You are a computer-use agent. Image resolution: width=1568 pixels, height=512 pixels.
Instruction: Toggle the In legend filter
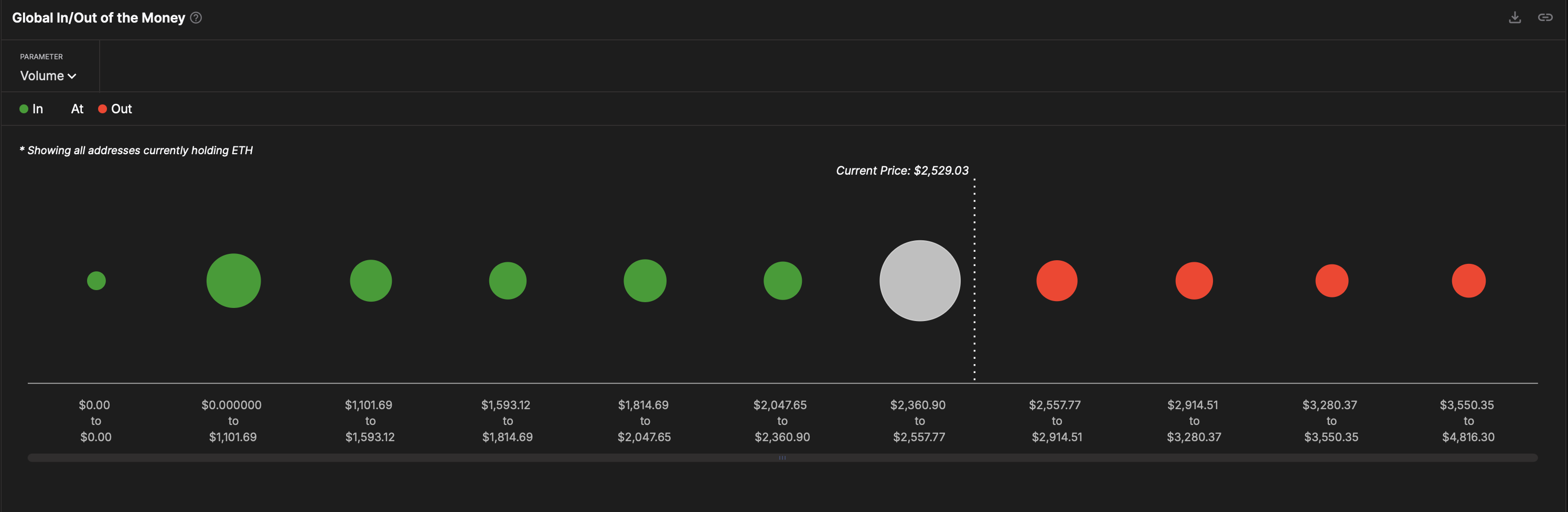(x=31, y=109)
